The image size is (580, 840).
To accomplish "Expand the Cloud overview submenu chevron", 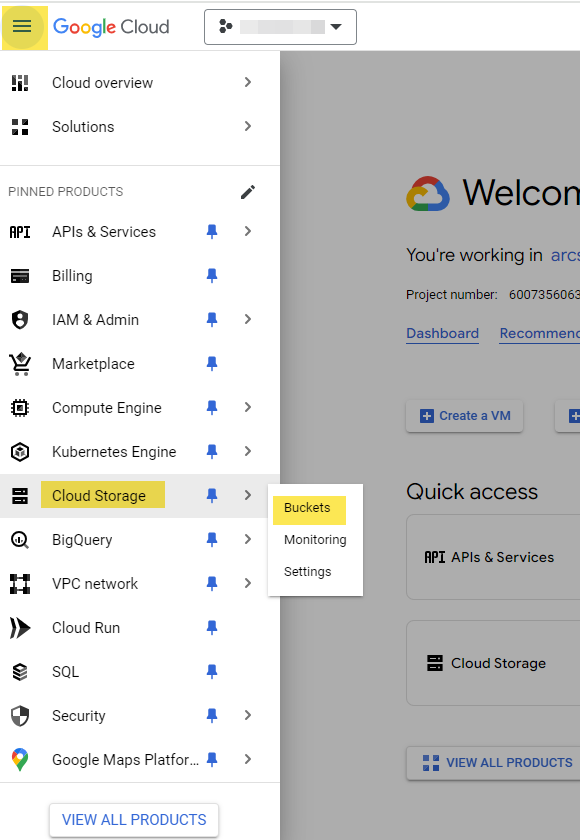I will (x=247, y=82).
